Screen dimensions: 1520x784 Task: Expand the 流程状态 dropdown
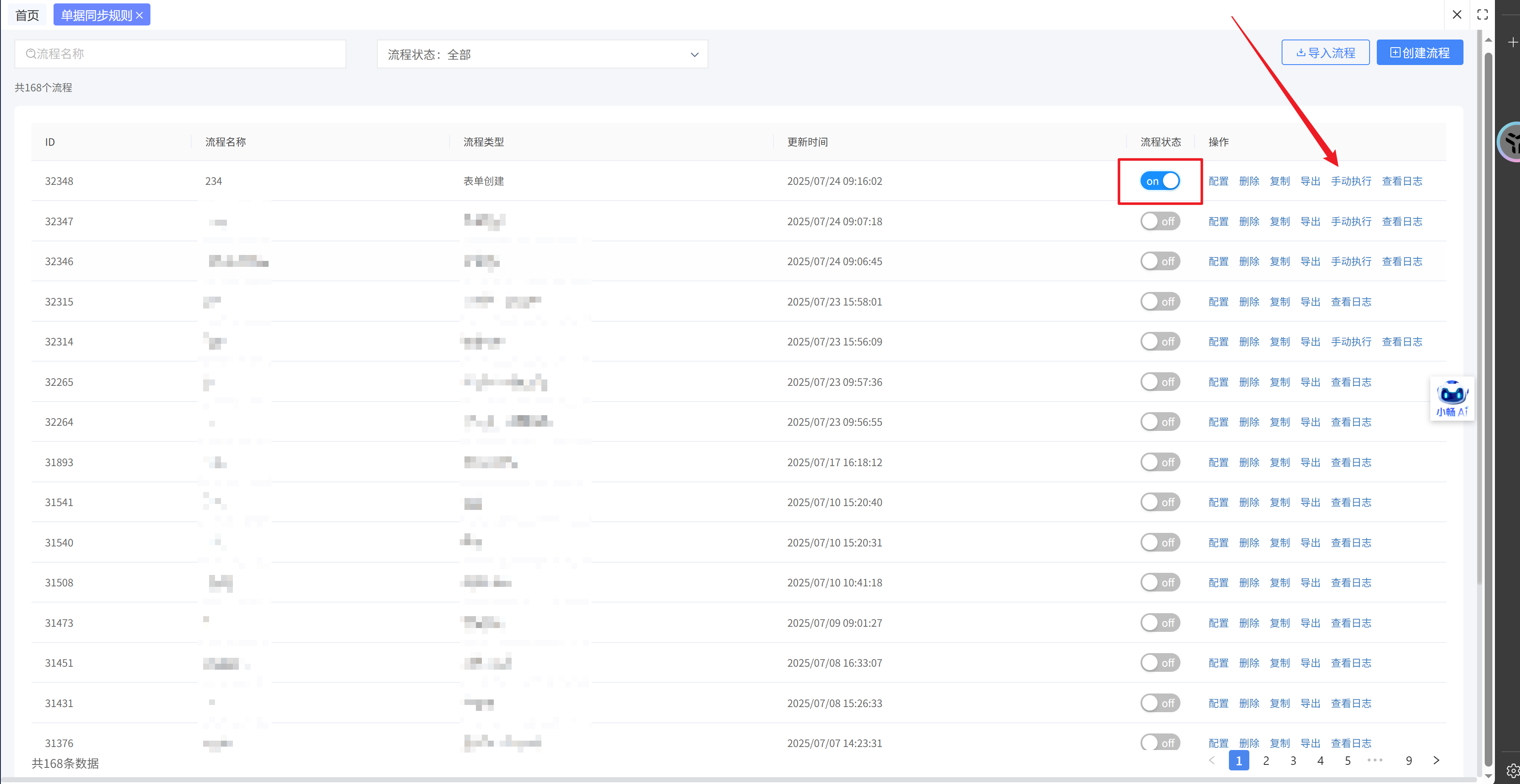(x=542, y=54)
